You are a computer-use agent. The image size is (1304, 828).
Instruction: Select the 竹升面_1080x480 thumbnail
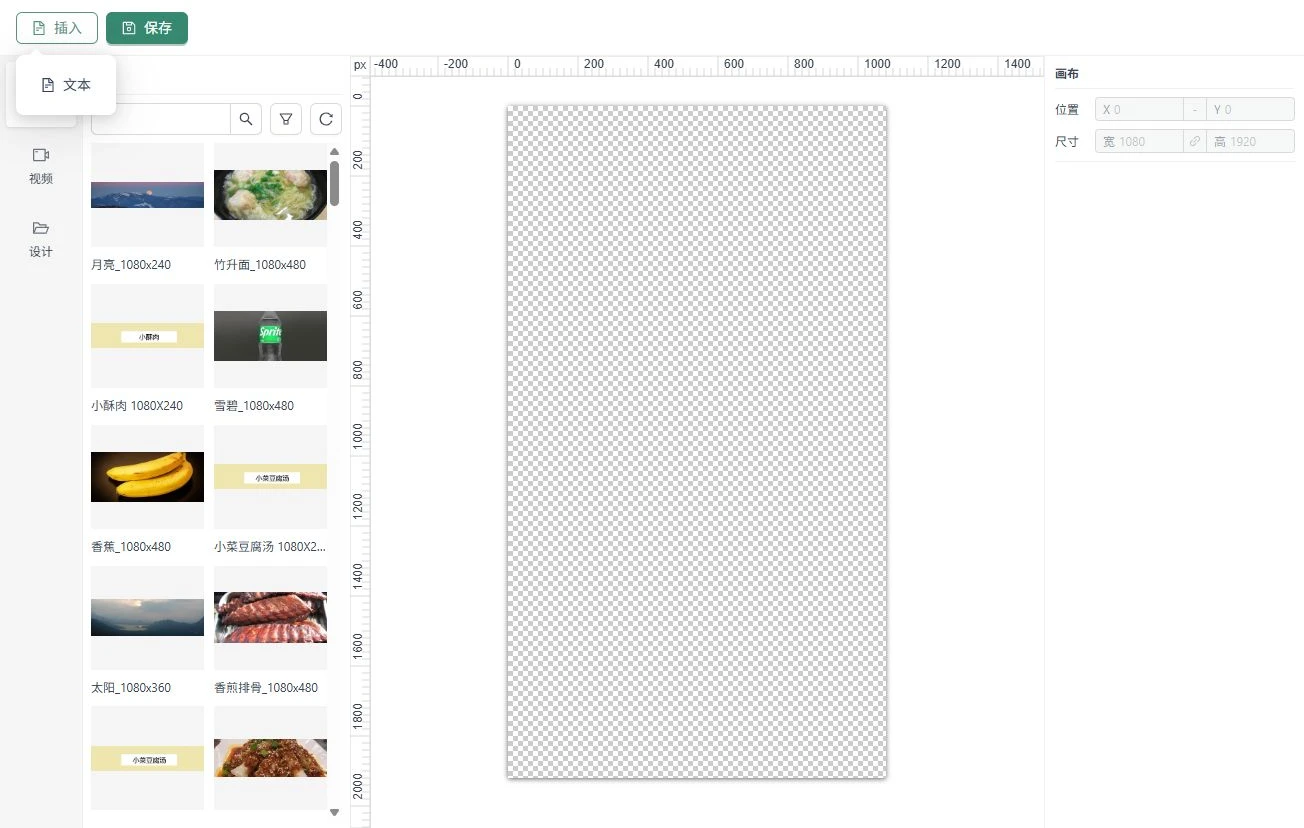pyautogui.click(x=270, y=195)
